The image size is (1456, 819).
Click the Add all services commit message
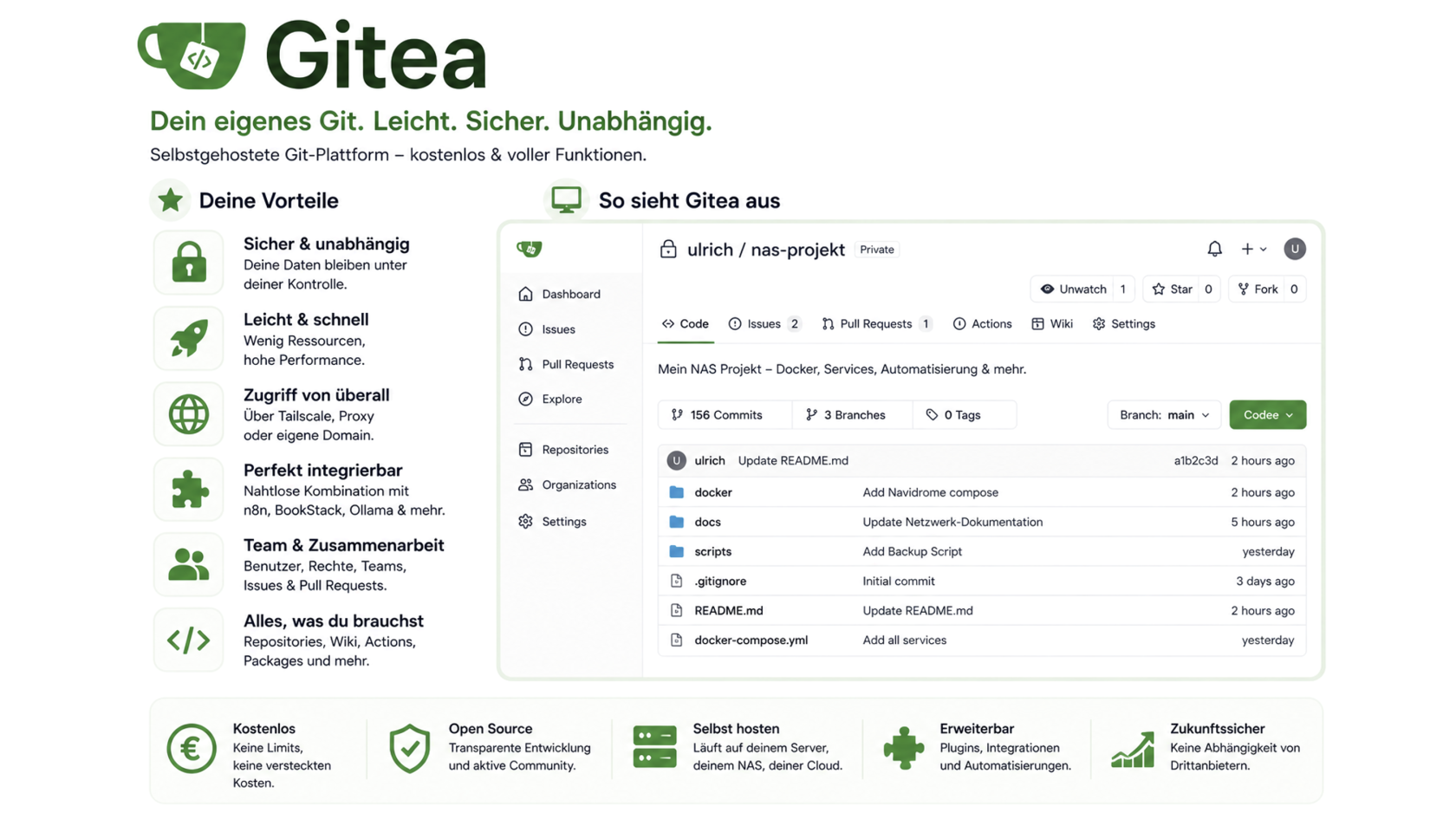coord(904,640)
